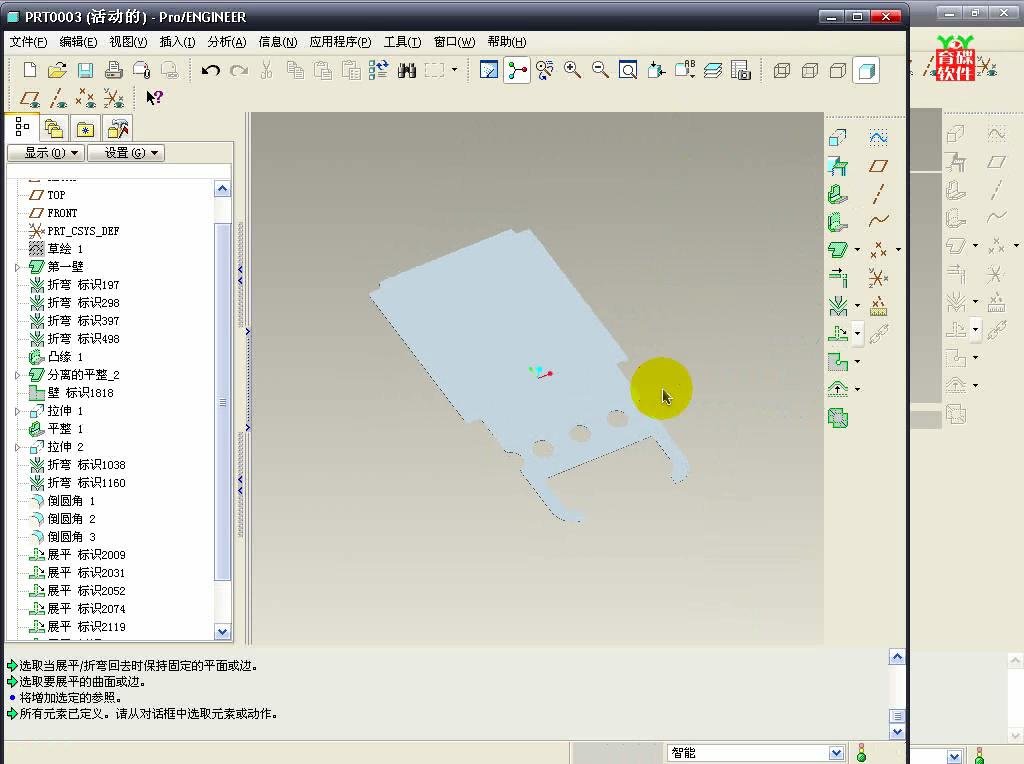
Task: Undo the last action
Action: click(210, 70)
